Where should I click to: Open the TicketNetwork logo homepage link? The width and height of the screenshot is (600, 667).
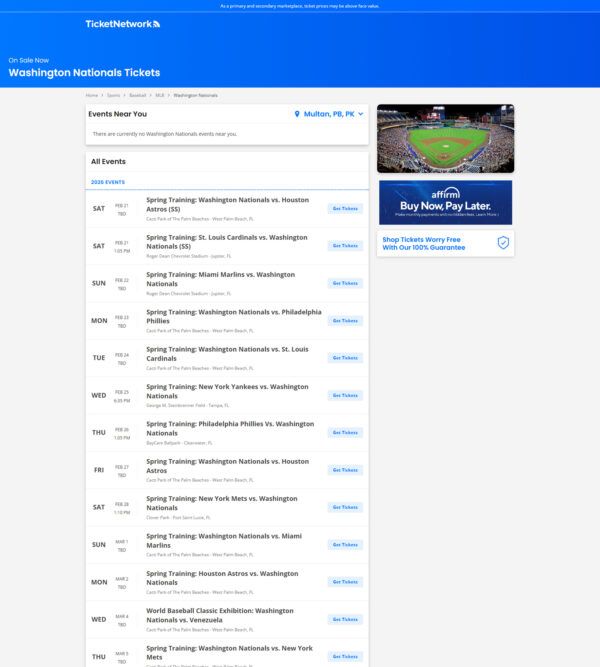123,24
